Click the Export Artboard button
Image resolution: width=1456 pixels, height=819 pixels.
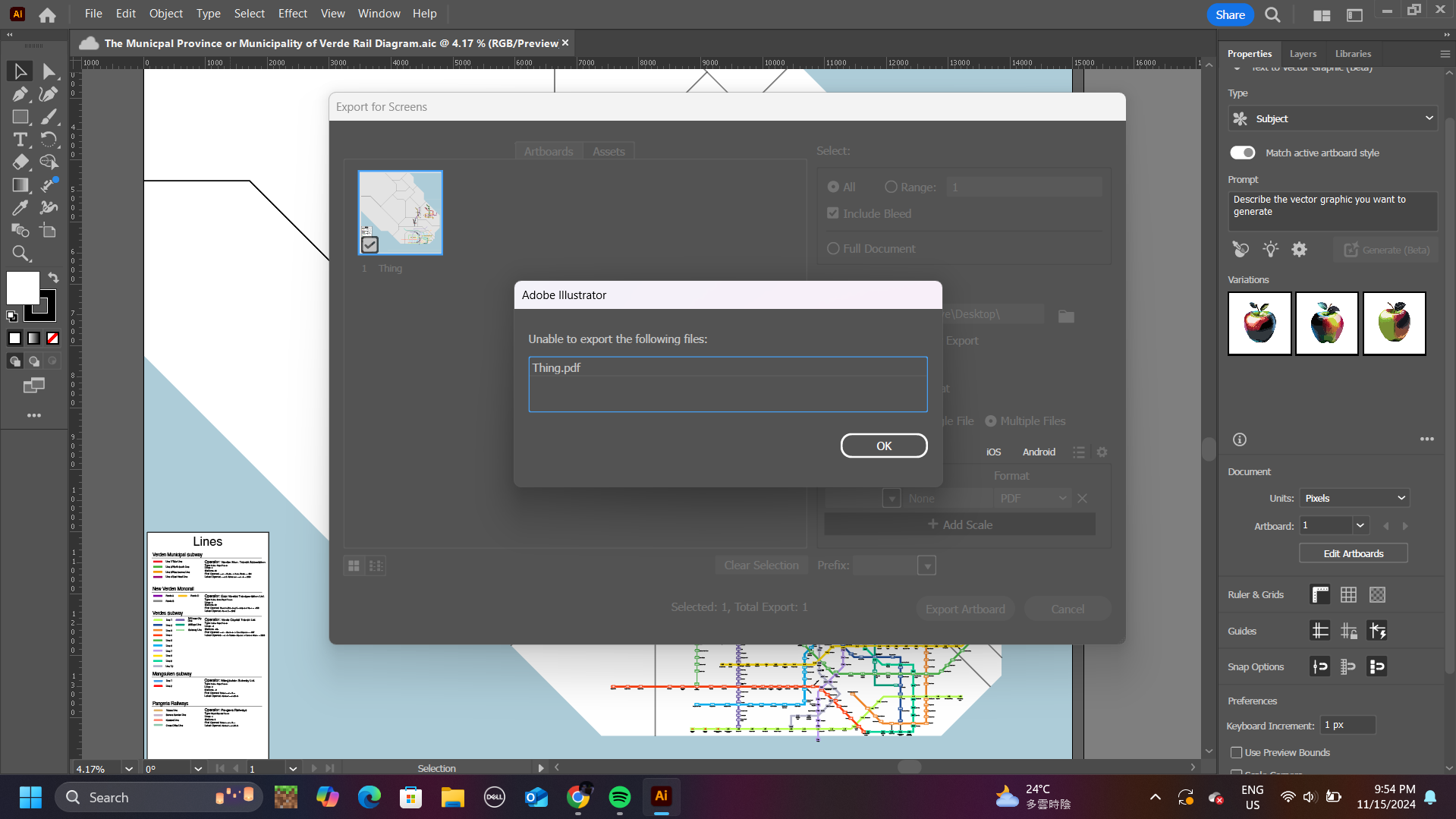tap(965, 609)
